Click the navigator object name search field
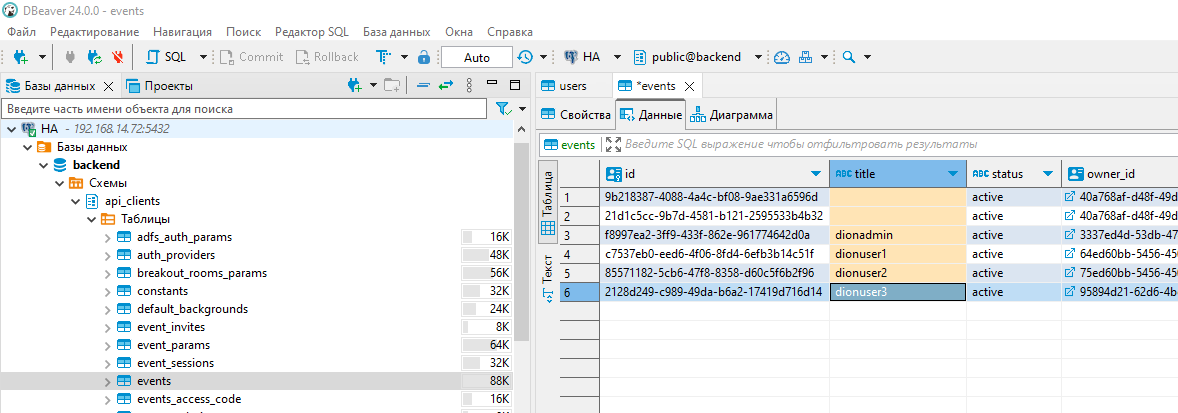The height and width of the screenshot is (413, 1178). tap(244, 109)
